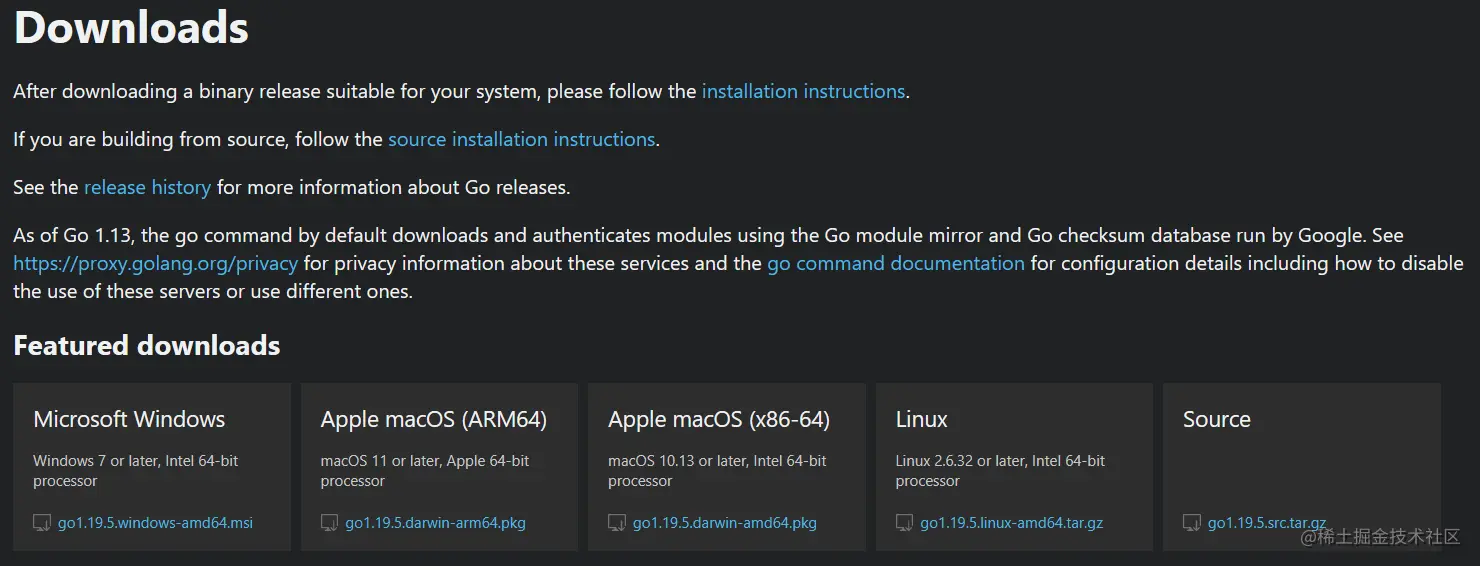Image resolution: width=1480 pixels, height=566 pixels.
Task: Click download icon beside go1.19.5.darwin-amd64.pkg
Action: (617, 523)
